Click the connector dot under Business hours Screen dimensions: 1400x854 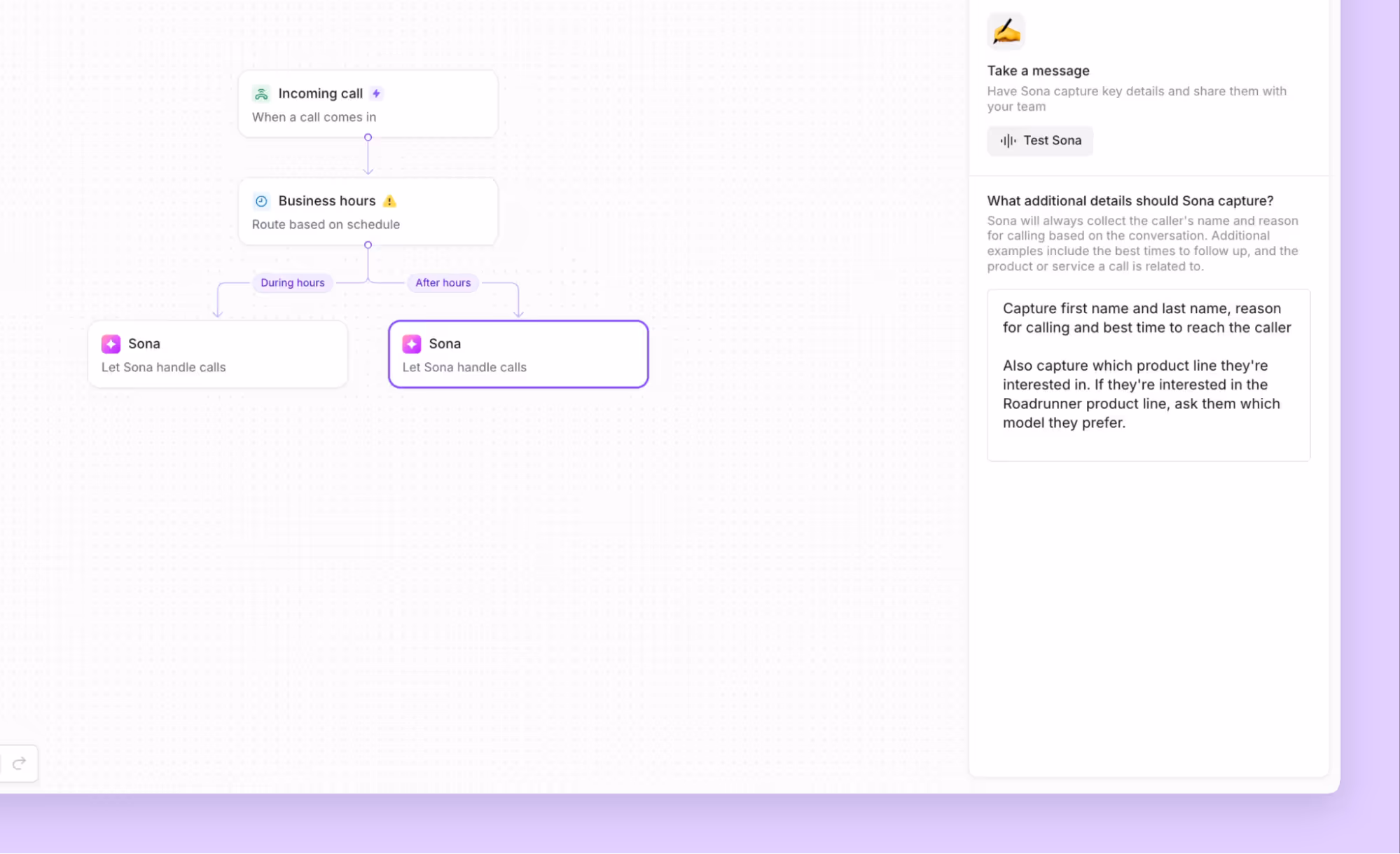(368, 245)
